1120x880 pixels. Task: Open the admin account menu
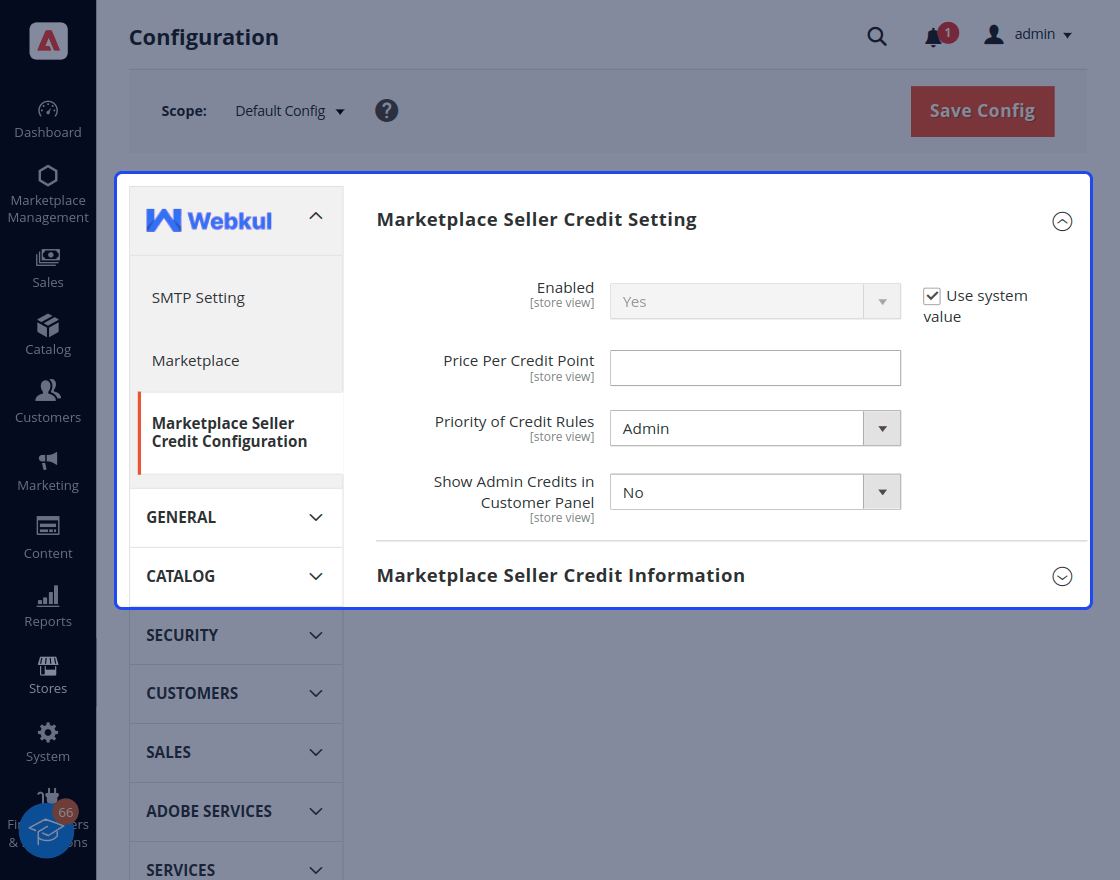pos(1029,34)
